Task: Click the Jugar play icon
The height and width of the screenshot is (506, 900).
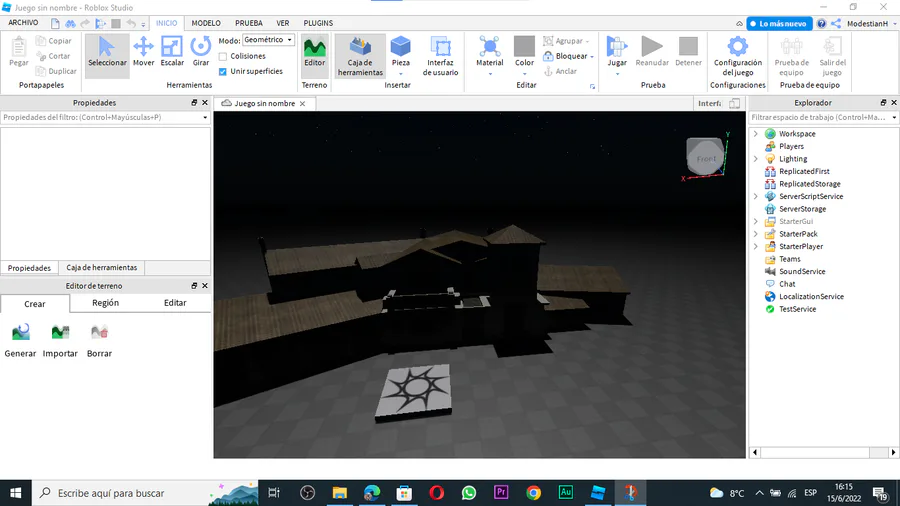Action: pos(617,46)
